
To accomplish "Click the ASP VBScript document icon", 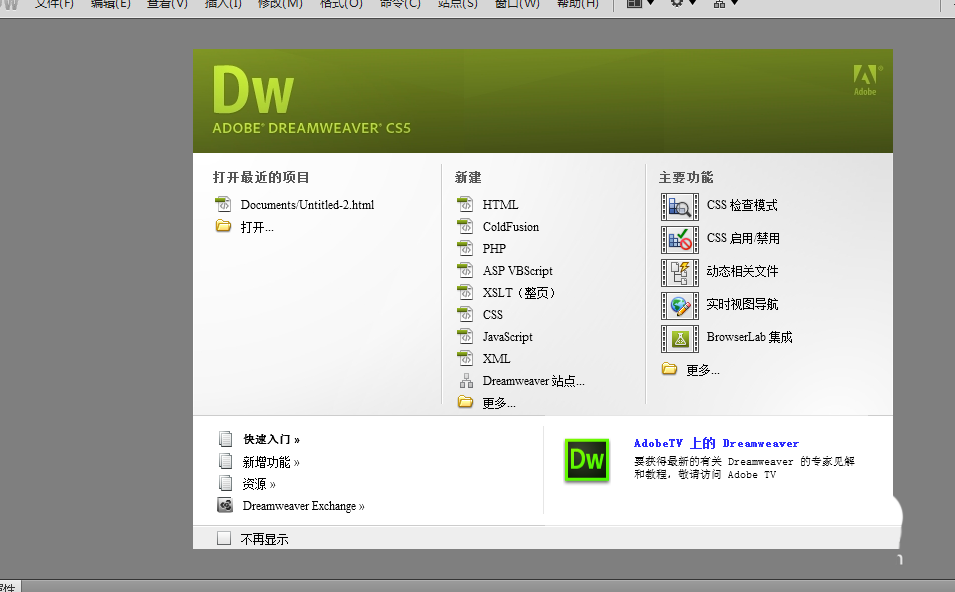I will tap(465, 269).
